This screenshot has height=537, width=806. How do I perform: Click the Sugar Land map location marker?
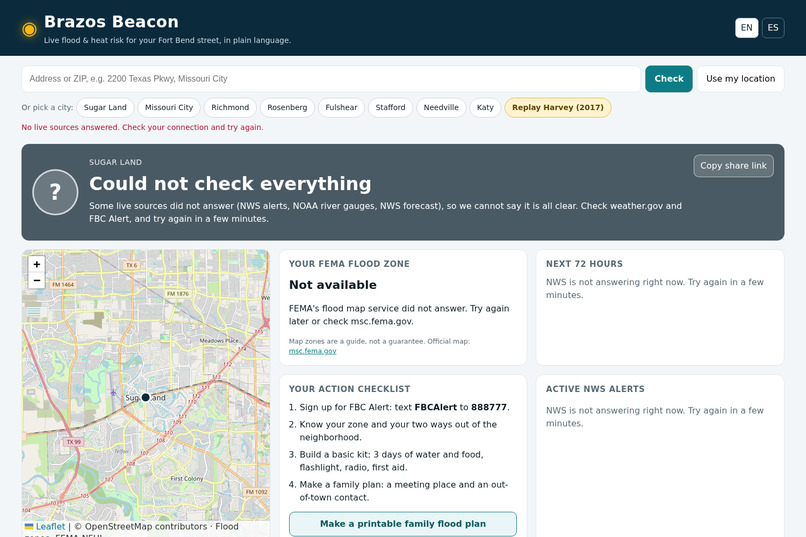[145, 397]
